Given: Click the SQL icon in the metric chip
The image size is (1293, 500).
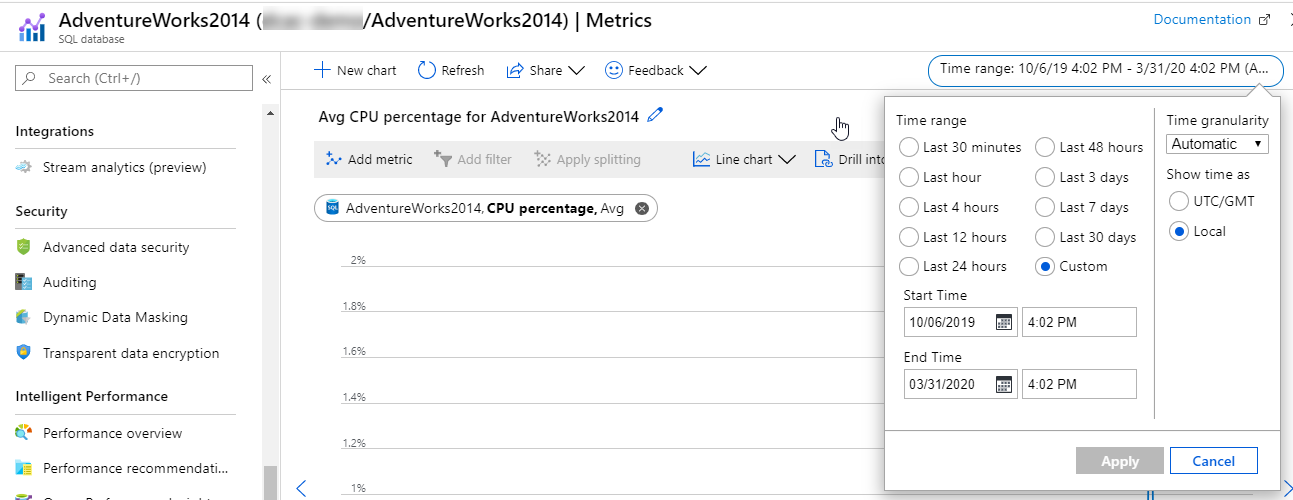Looking at the screenshot, I should pyautogui.click(x=331, y=208).
